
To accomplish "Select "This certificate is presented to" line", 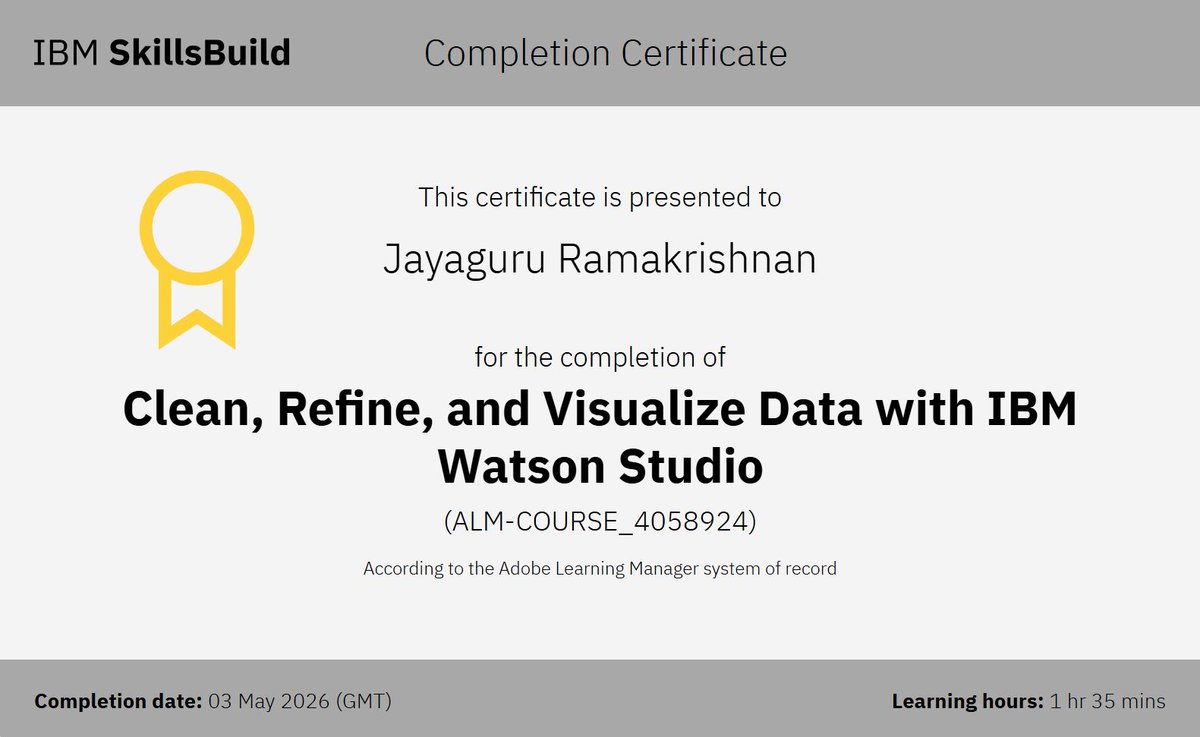I will pyautogui.click(x=600, y=197).
